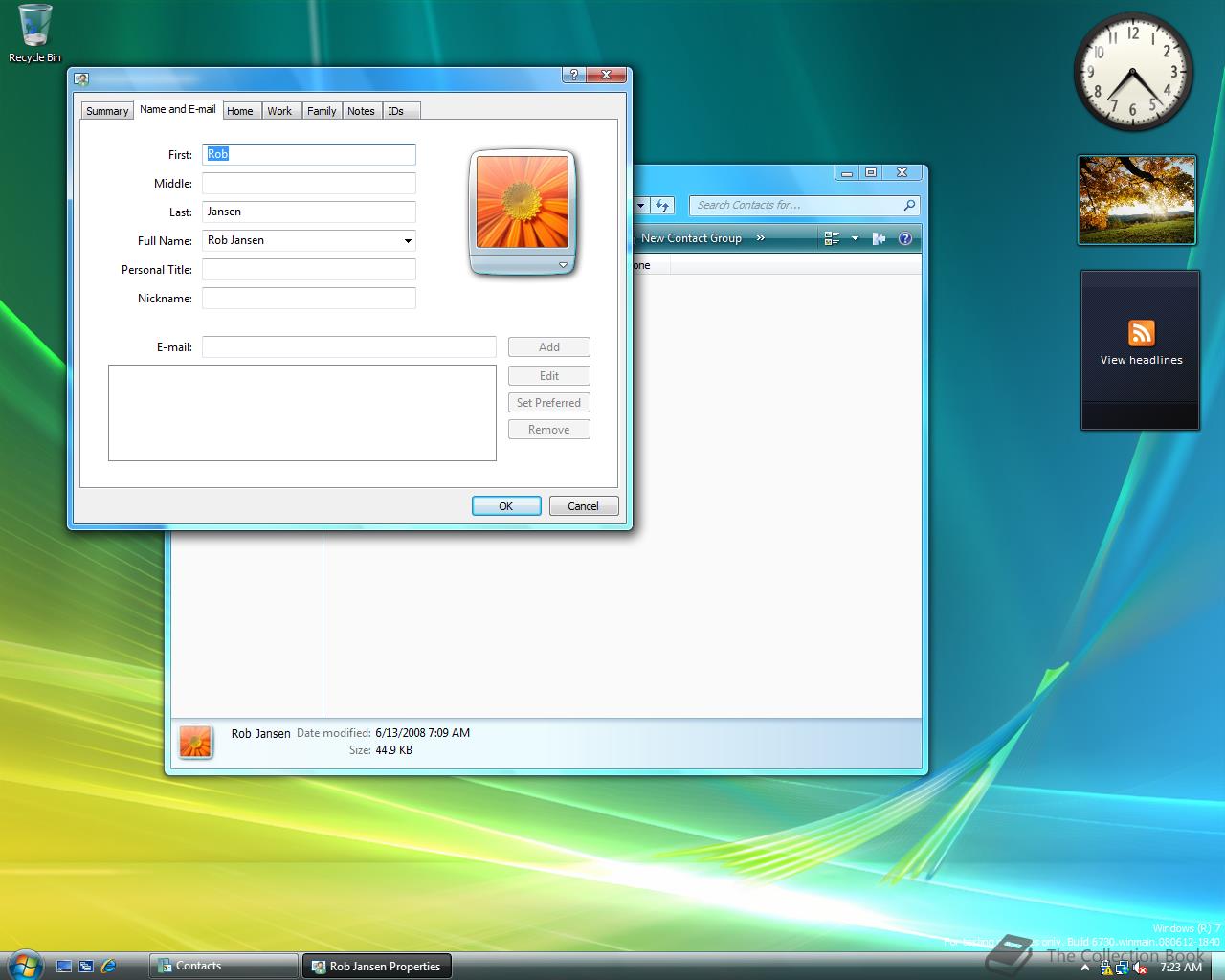
Task: Click Rob Jansen Properties taskbar button
Action: pyautogui.click(x=377, y=966)
